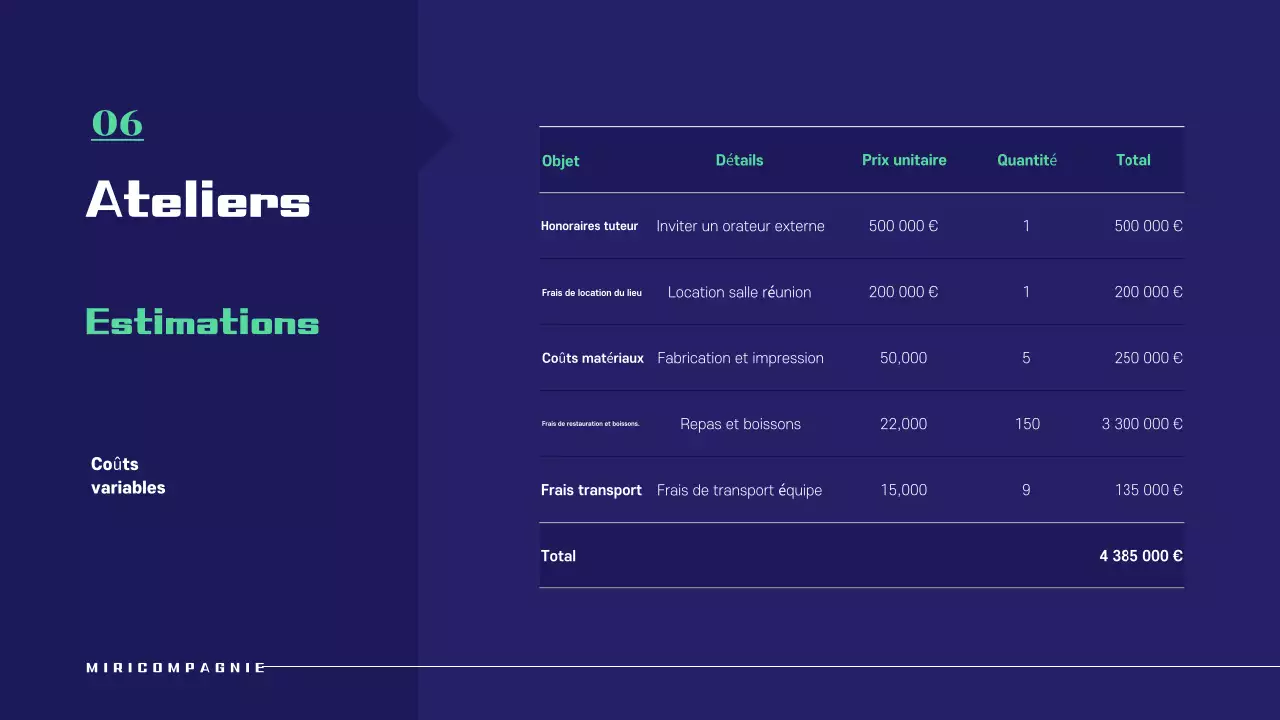Select the Honoraires tuteur row label

pyautogui.click(x=589, y=226)
